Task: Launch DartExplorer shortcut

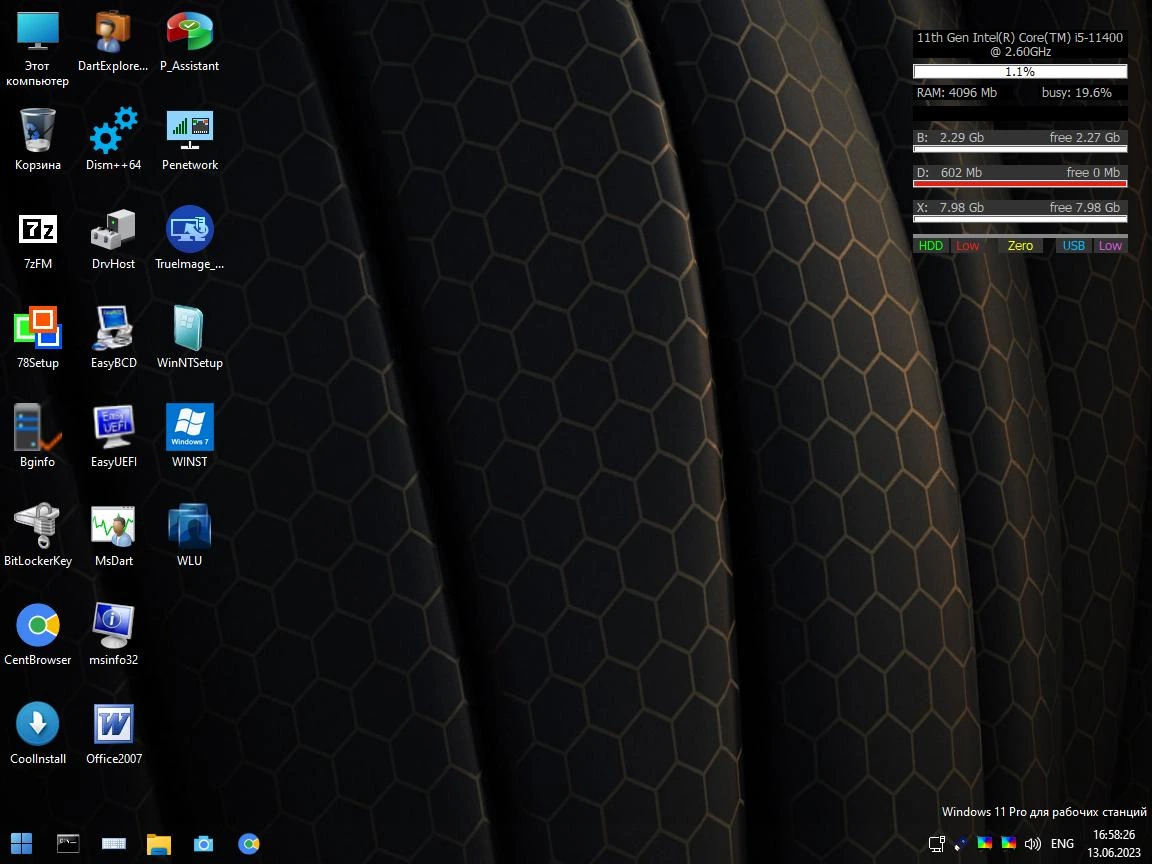Action: click(x=113, y=42)
